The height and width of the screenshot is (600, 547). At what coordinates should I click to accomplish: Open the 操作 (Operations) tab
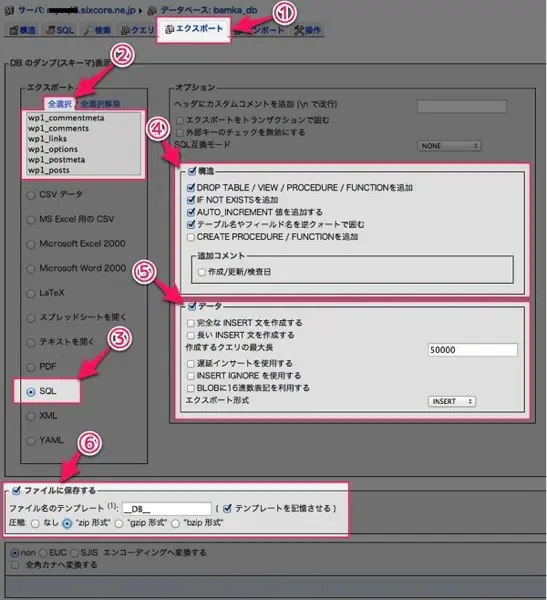click(x=307, y=30)
